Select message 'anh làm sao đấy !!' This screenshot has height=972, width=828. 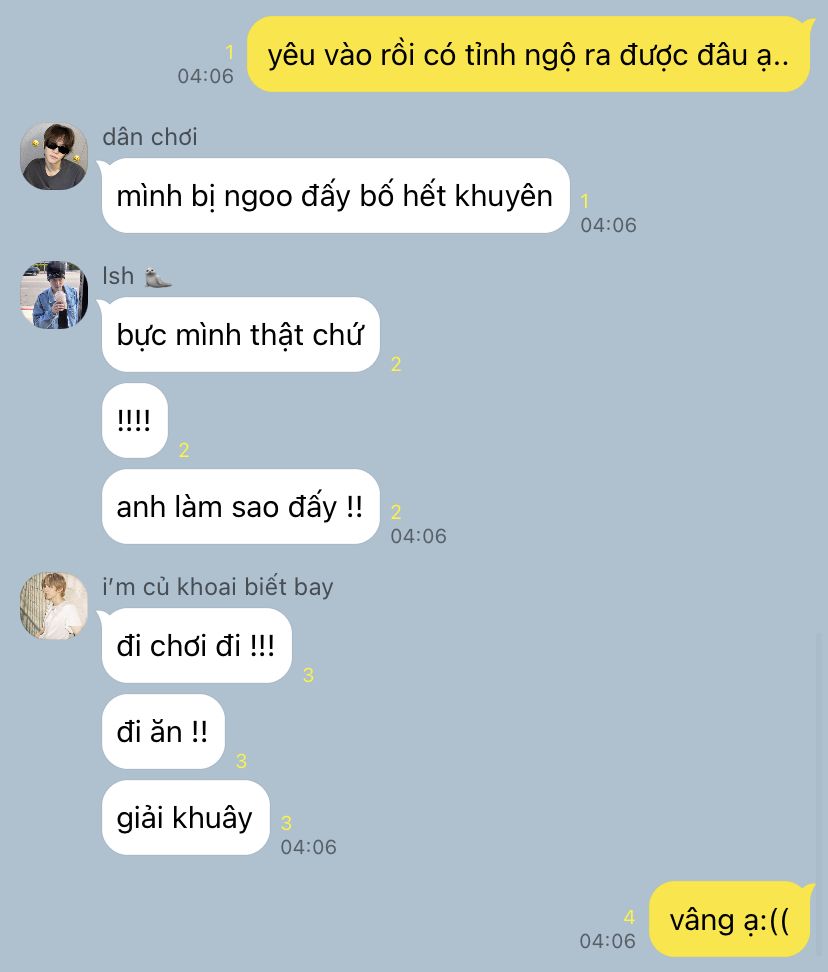(x=240, y=506)
